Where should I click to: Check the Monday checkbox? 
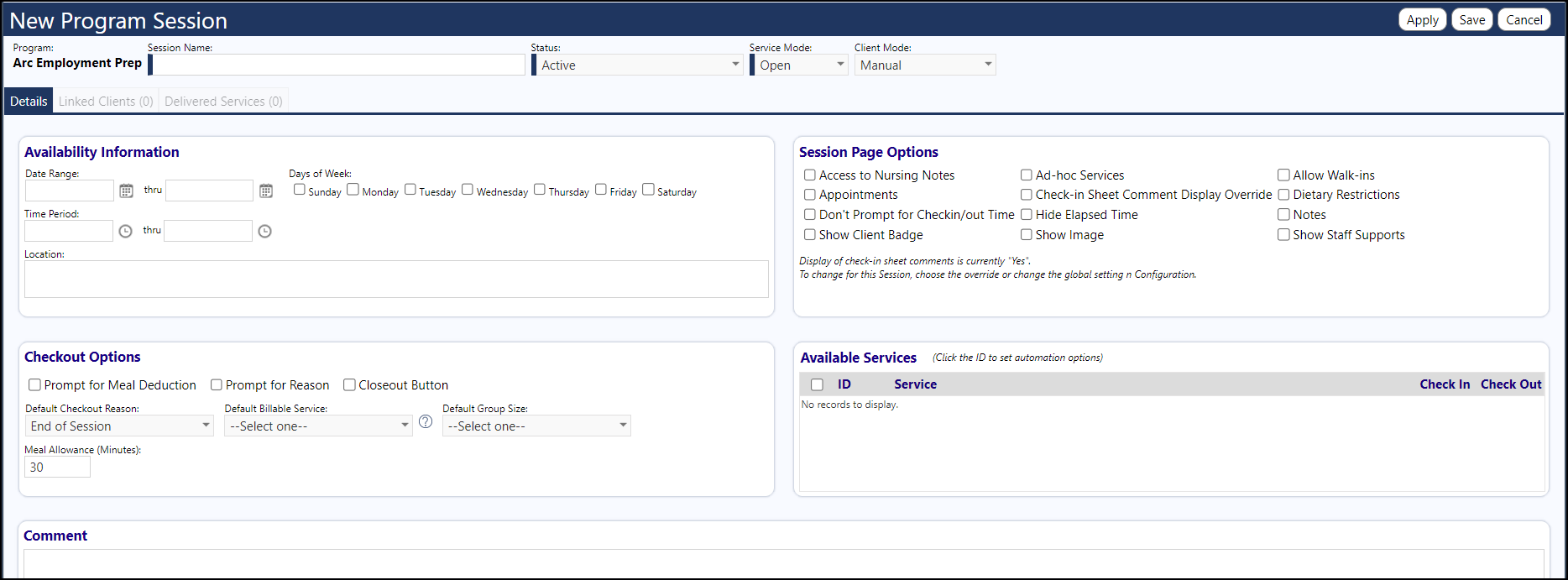[353, 190]
